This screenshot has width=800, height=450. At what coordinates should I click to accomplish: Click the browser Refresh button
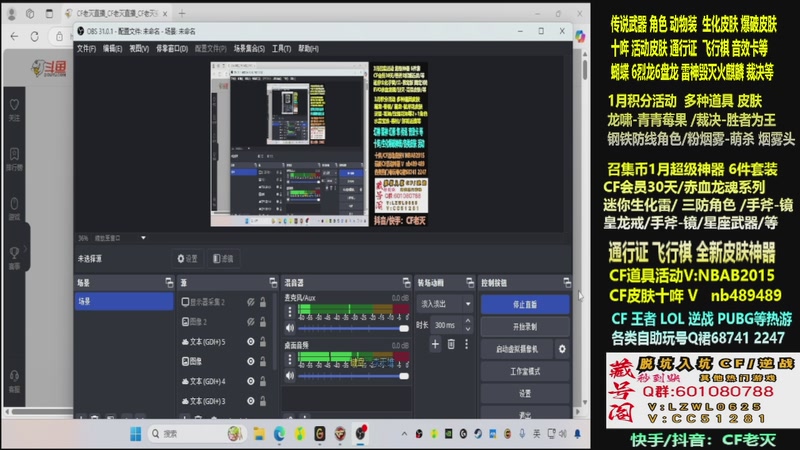35,36
